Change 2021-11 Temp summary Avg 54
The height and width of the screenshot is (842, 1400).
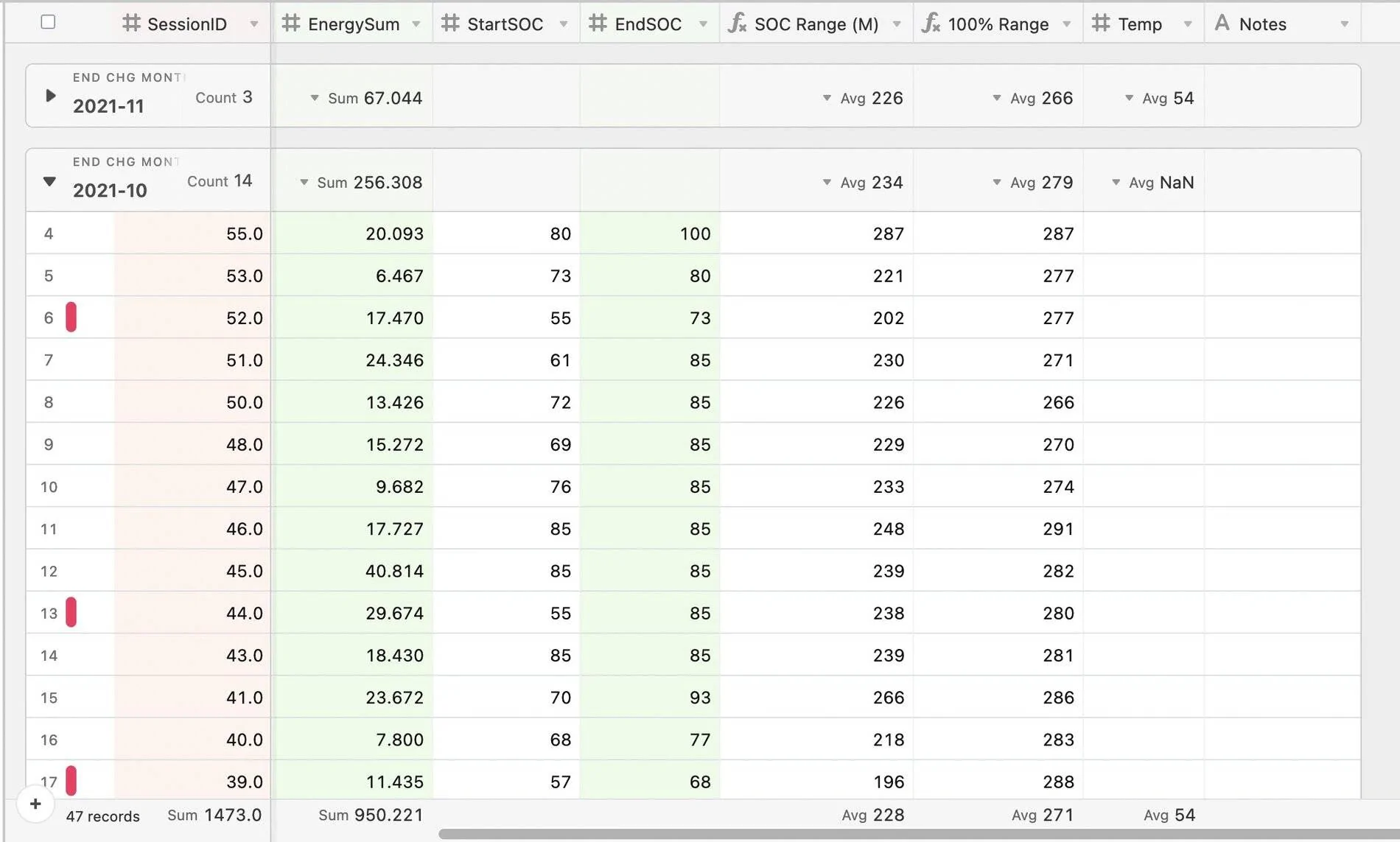point(1159,98)
